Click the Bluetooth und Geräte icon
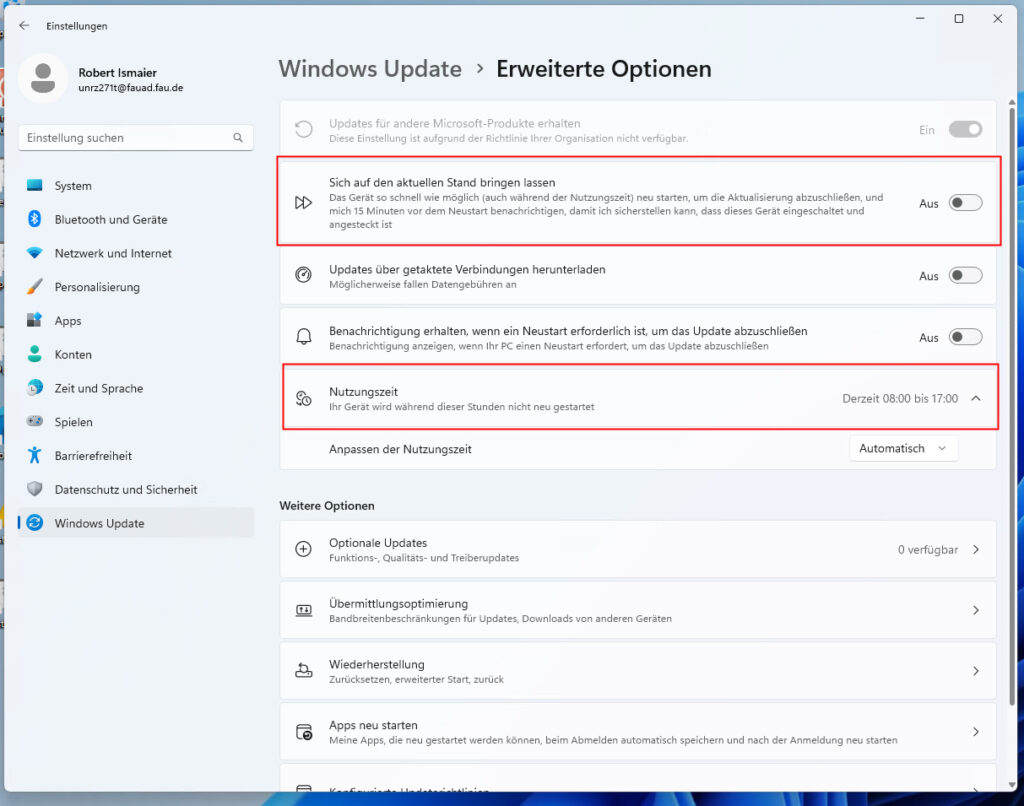The width and height of the screenshot is (1024, 806). (x=35, y=220)
